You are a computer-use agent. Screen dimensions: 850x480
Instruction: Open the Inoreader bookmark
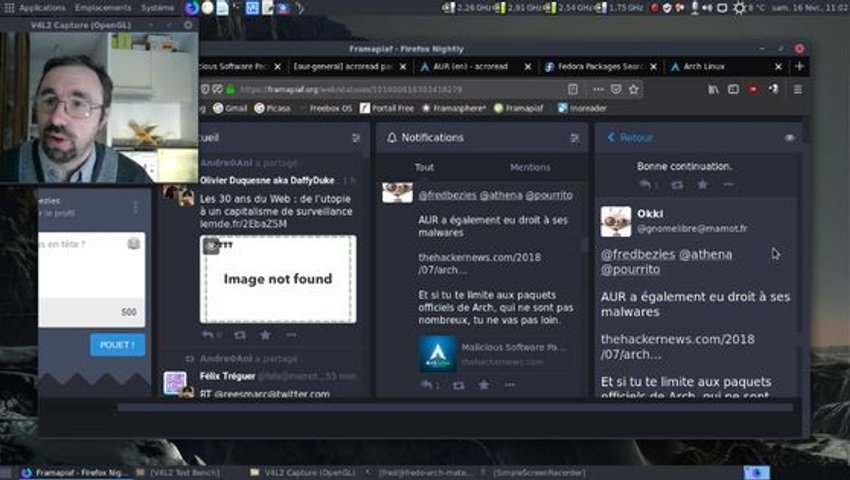pos(582,108)
